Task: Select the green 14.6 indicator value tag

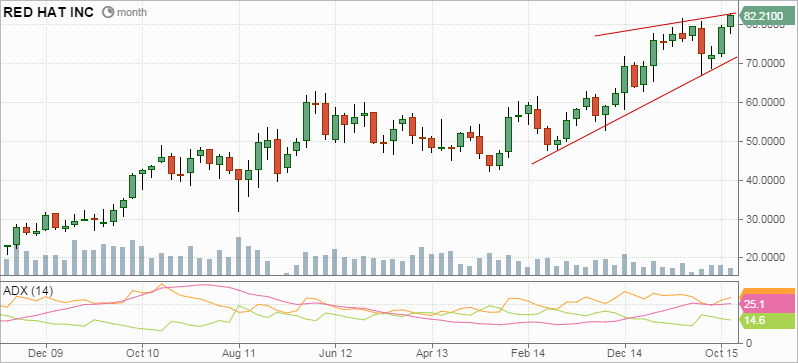Action: click(x=767, y=321)
